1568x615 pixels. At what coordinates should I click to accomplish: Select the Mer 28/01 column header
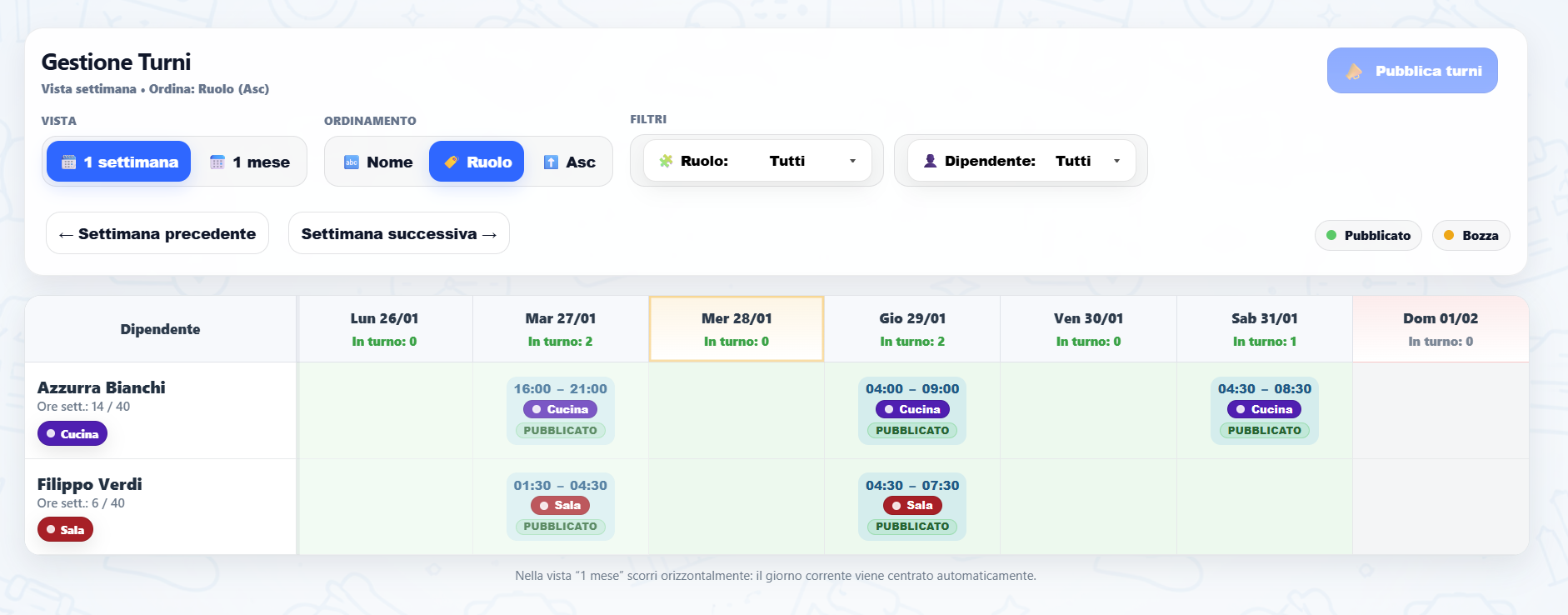pos(737,329)
